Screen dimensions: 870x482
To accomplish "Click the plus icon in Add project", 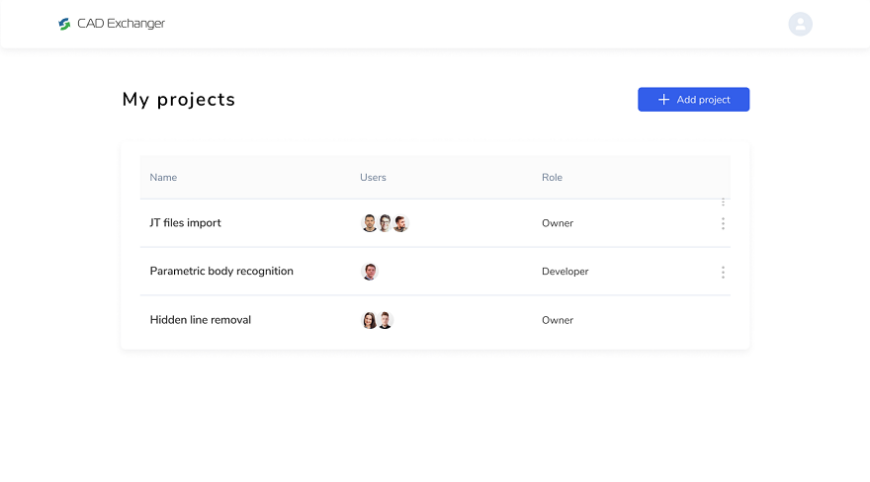I will (663, 100).
